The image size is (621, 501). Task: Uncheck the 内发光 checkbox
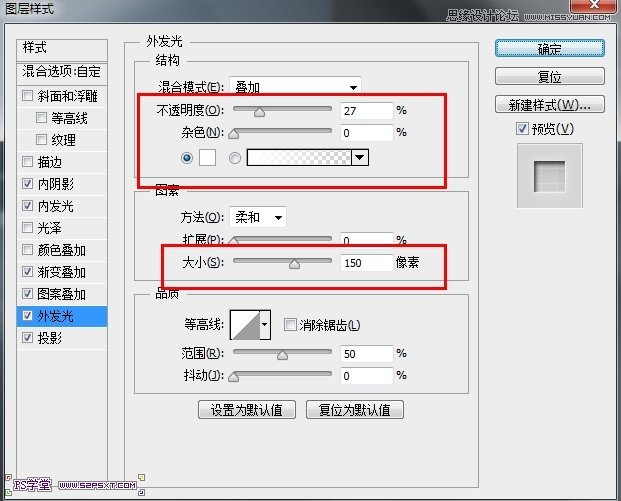pos(27,206)
